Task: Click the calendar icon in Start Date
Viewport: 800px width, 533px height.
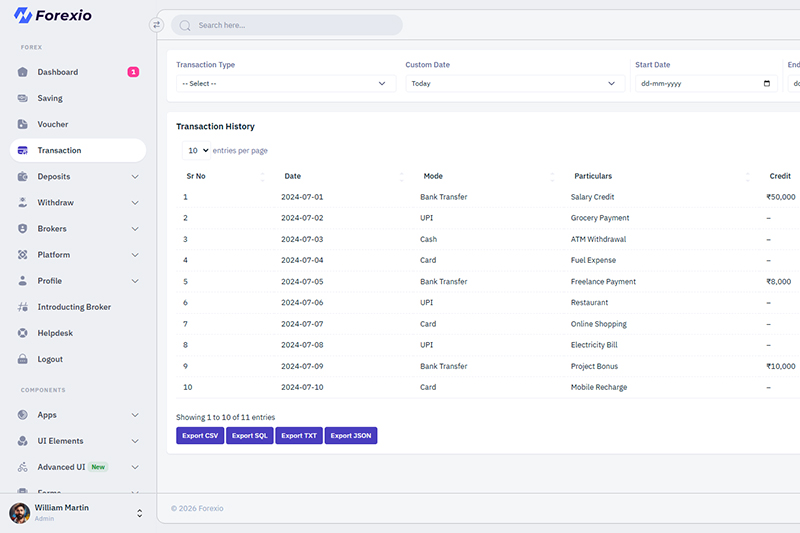Action: [x=767, y=84]
